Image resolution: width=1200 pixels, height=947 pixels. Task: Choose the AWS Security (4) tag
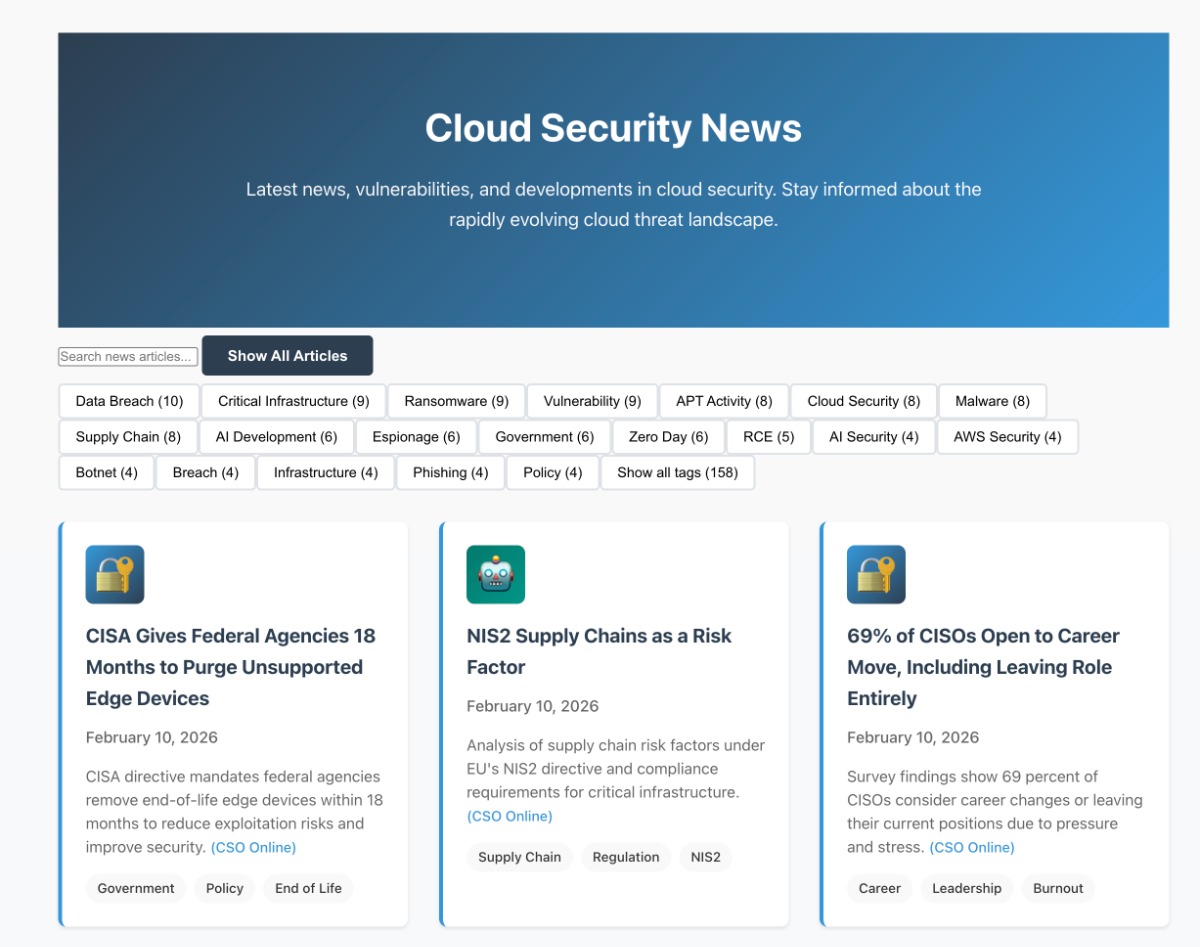[1007, 437]
